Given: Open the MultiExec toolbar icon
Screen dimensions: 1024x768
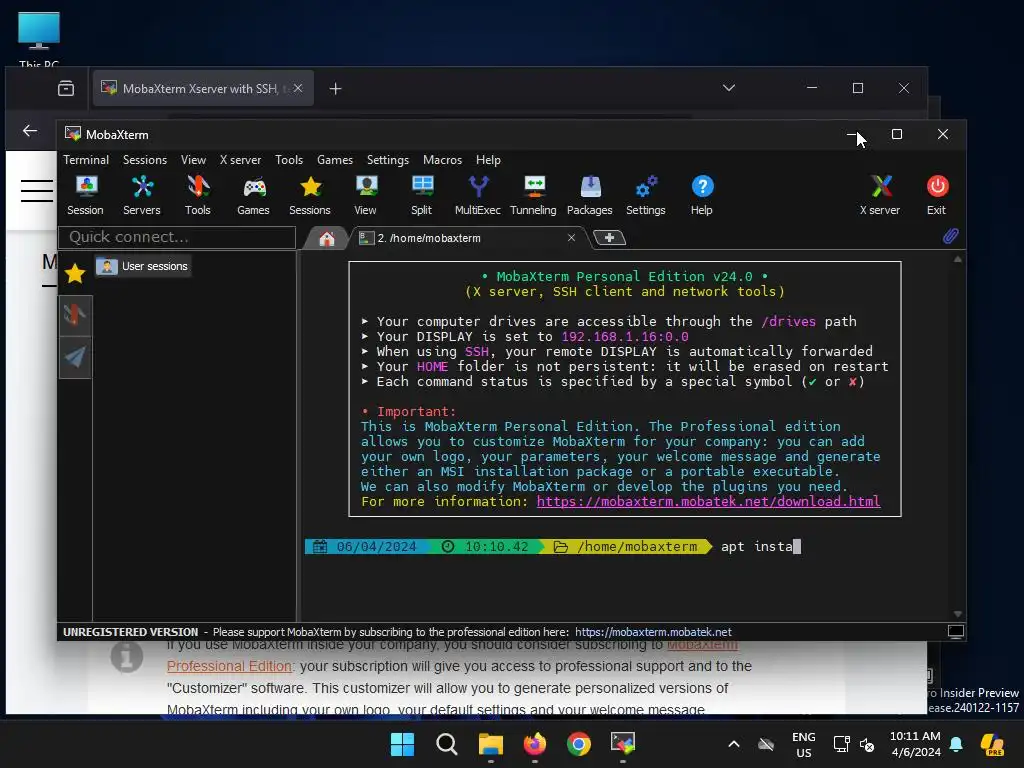Looking at the screenshot, I should pos(478,195).
